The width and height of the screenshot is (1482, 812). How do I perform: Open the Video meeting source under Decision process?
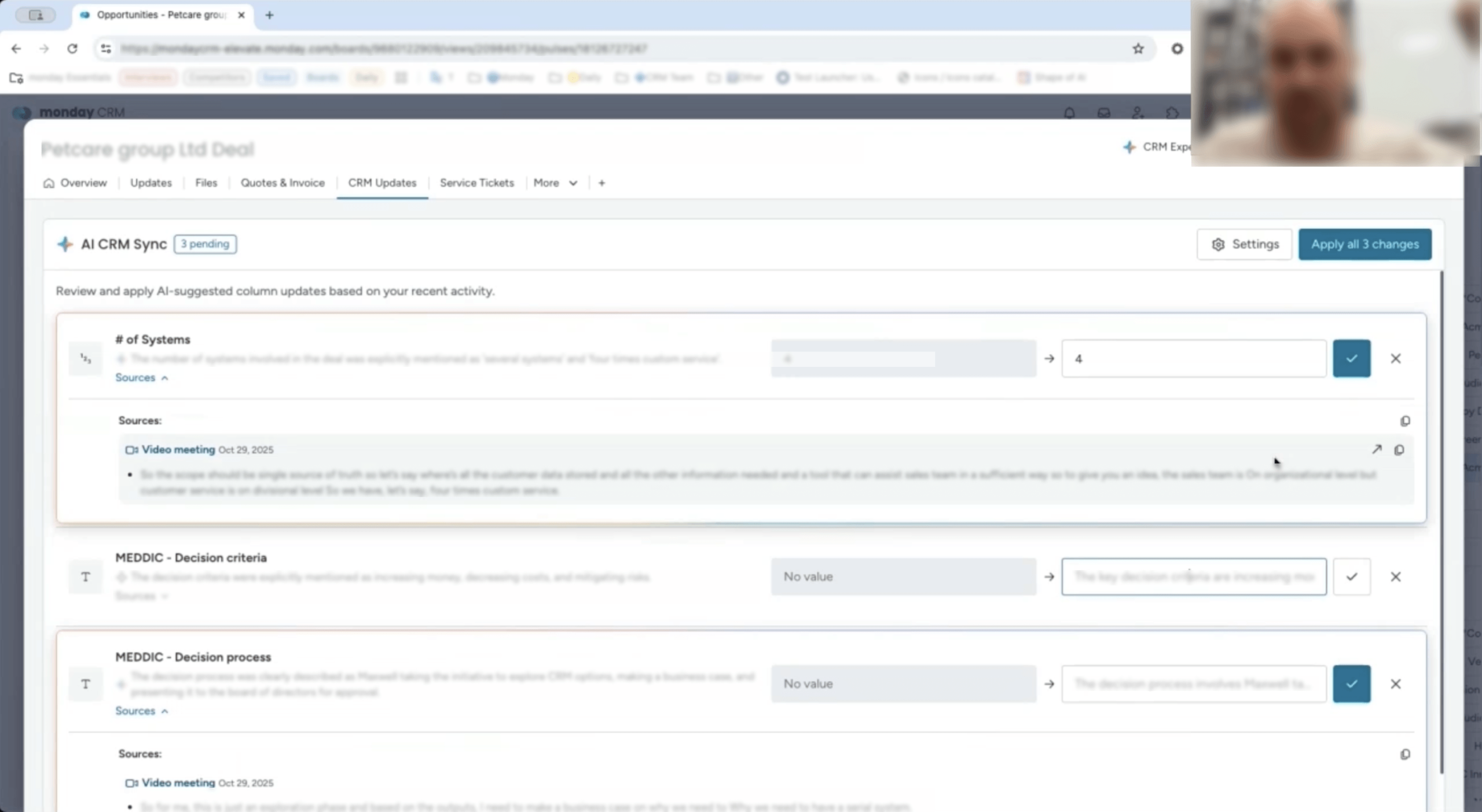point(178,783)
